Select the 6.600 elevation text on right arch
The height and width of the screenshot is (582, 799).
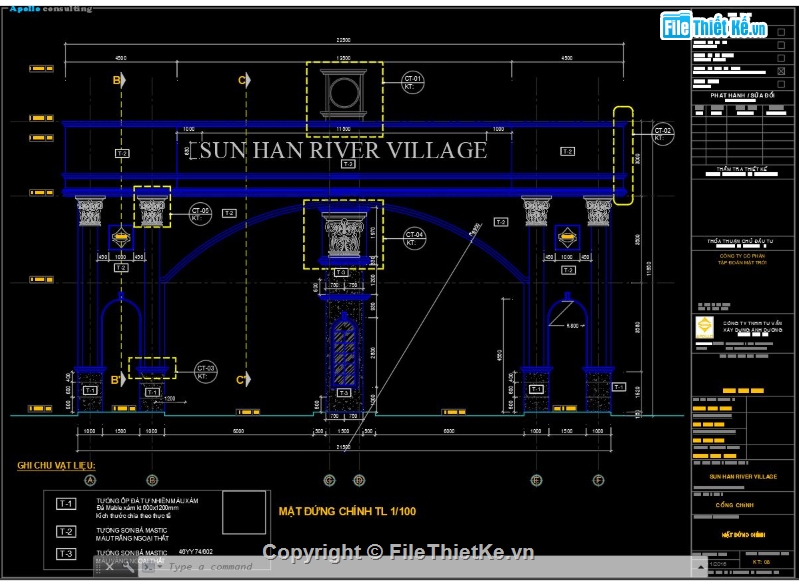point(573,326)
